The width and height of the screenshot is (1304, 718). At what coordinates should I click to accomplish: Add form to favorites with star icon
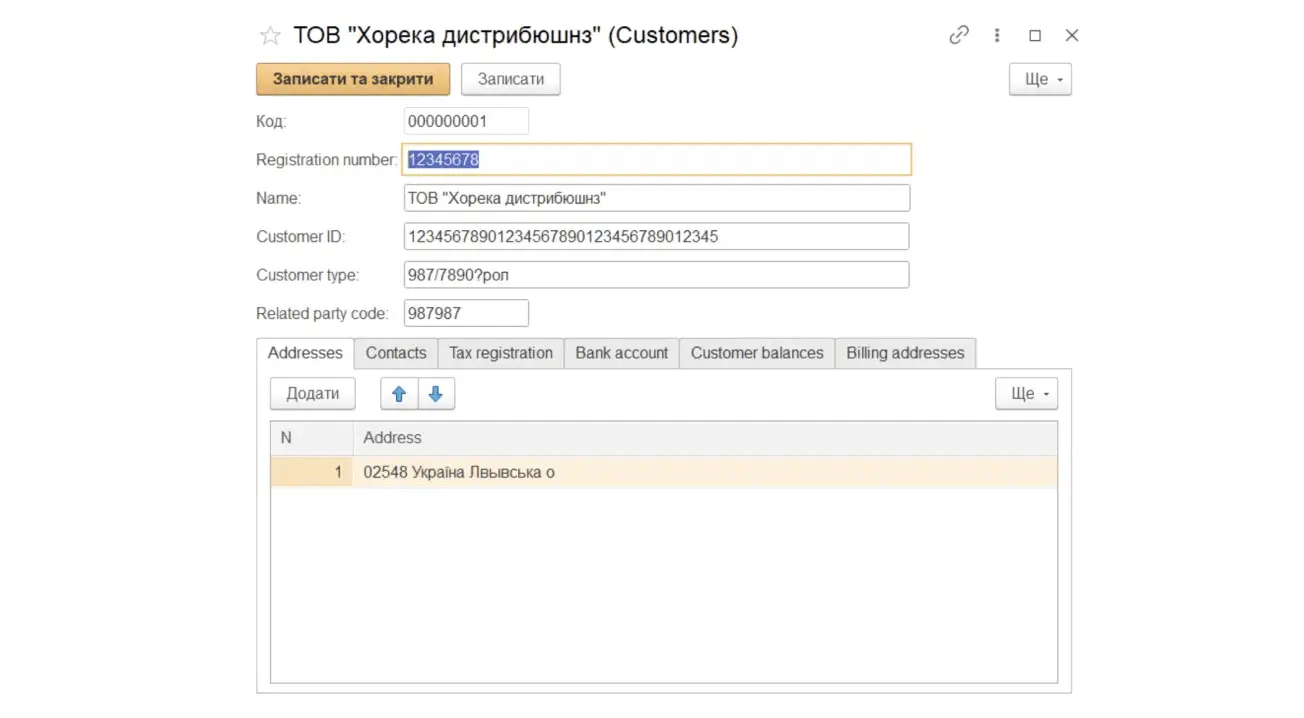pyautogui.click(x=270, y=36)
